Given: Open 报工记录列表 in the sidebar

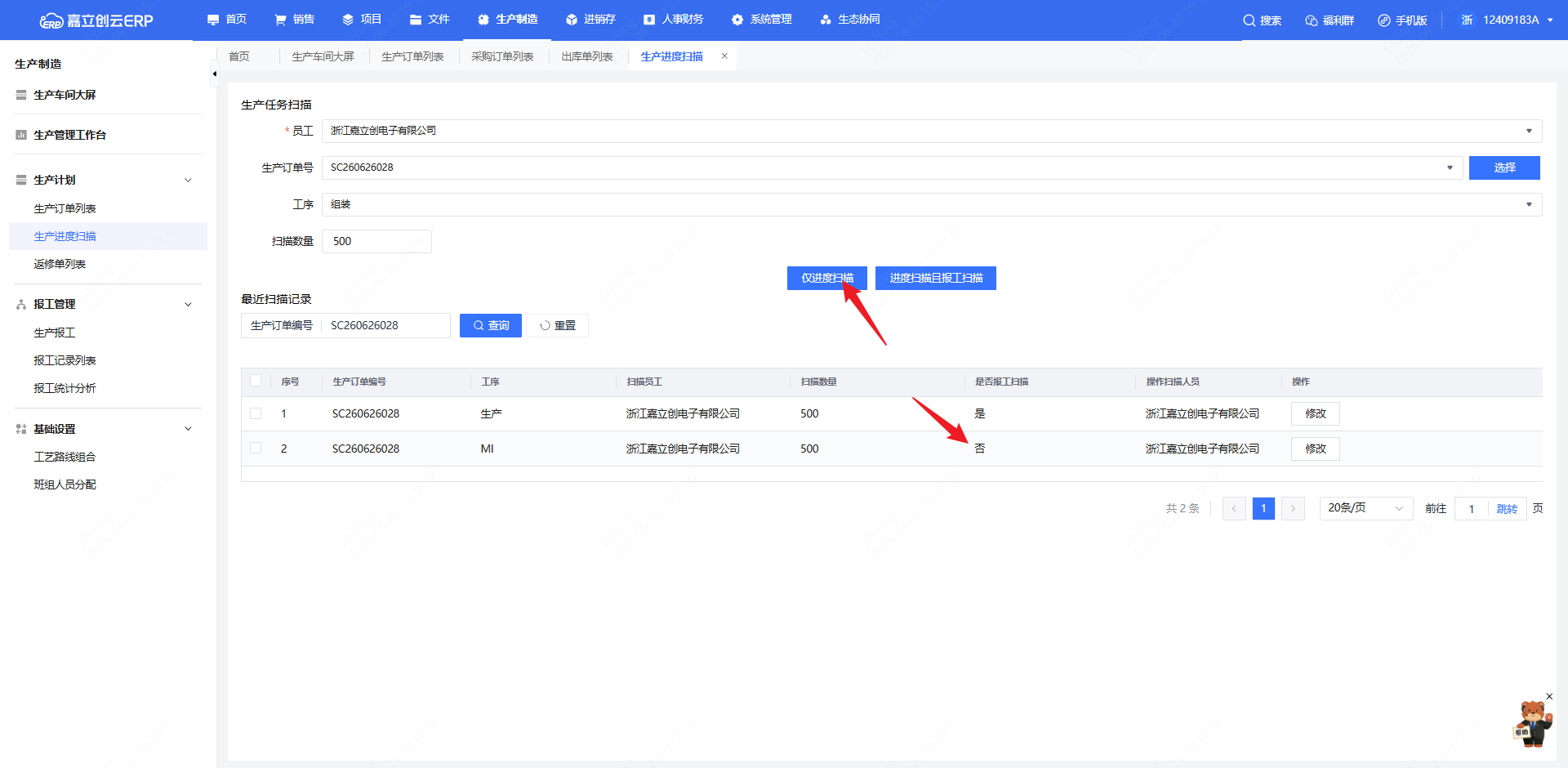Looking at the screenshot, I should pyautogui.click(x=65, y=360).
